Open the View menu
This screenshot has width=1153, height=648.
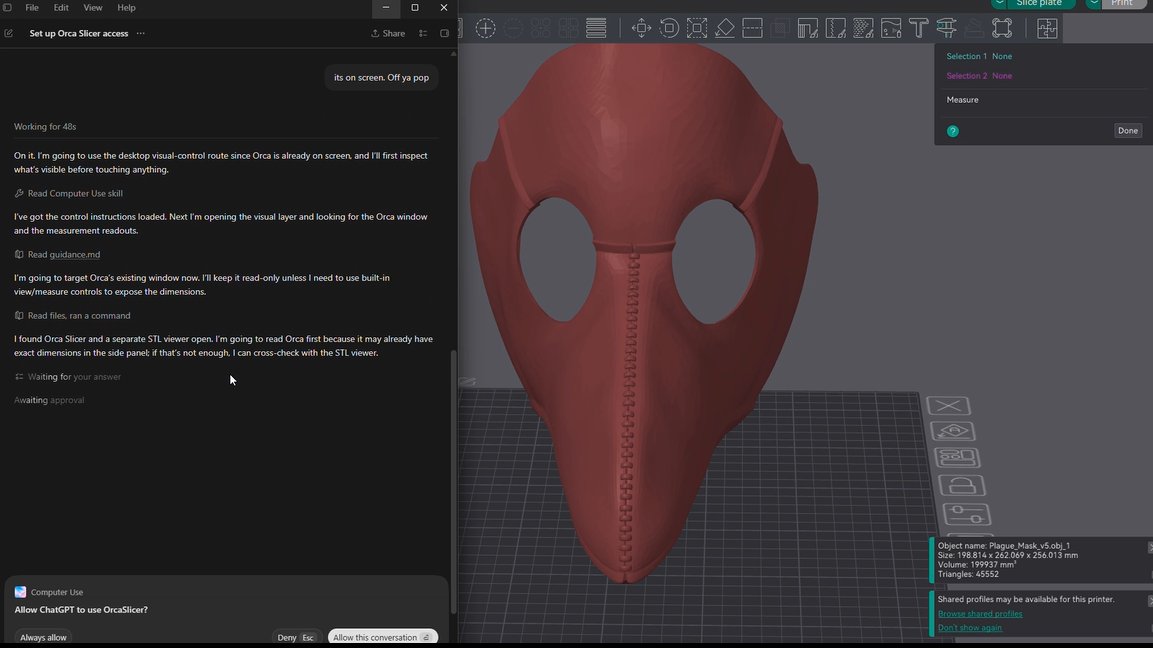(93, 7)
